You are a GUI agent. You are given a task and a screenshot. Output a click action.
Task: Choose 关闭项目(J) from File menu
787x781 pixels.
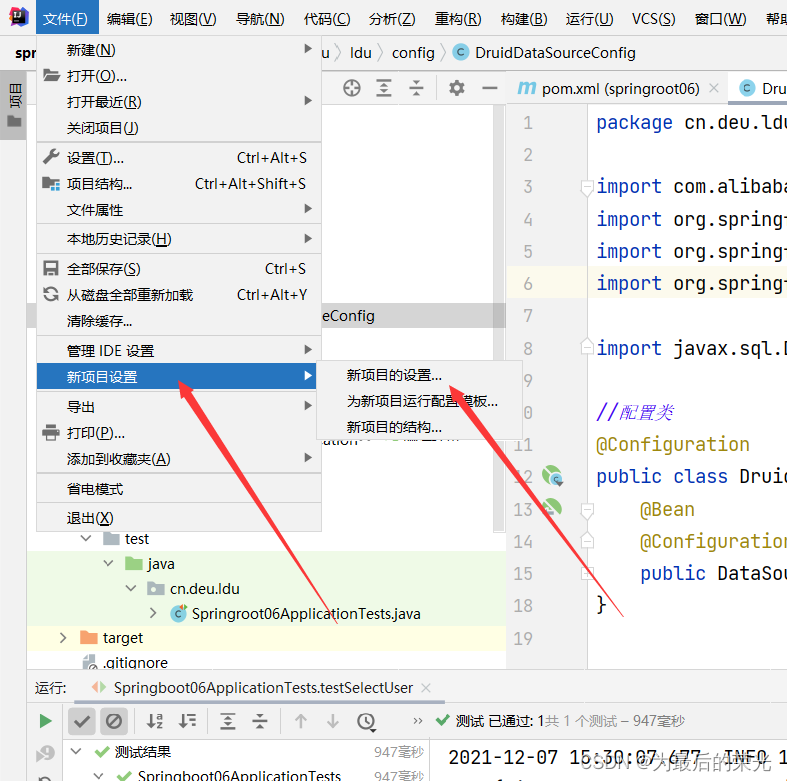(x=178, y=128)
